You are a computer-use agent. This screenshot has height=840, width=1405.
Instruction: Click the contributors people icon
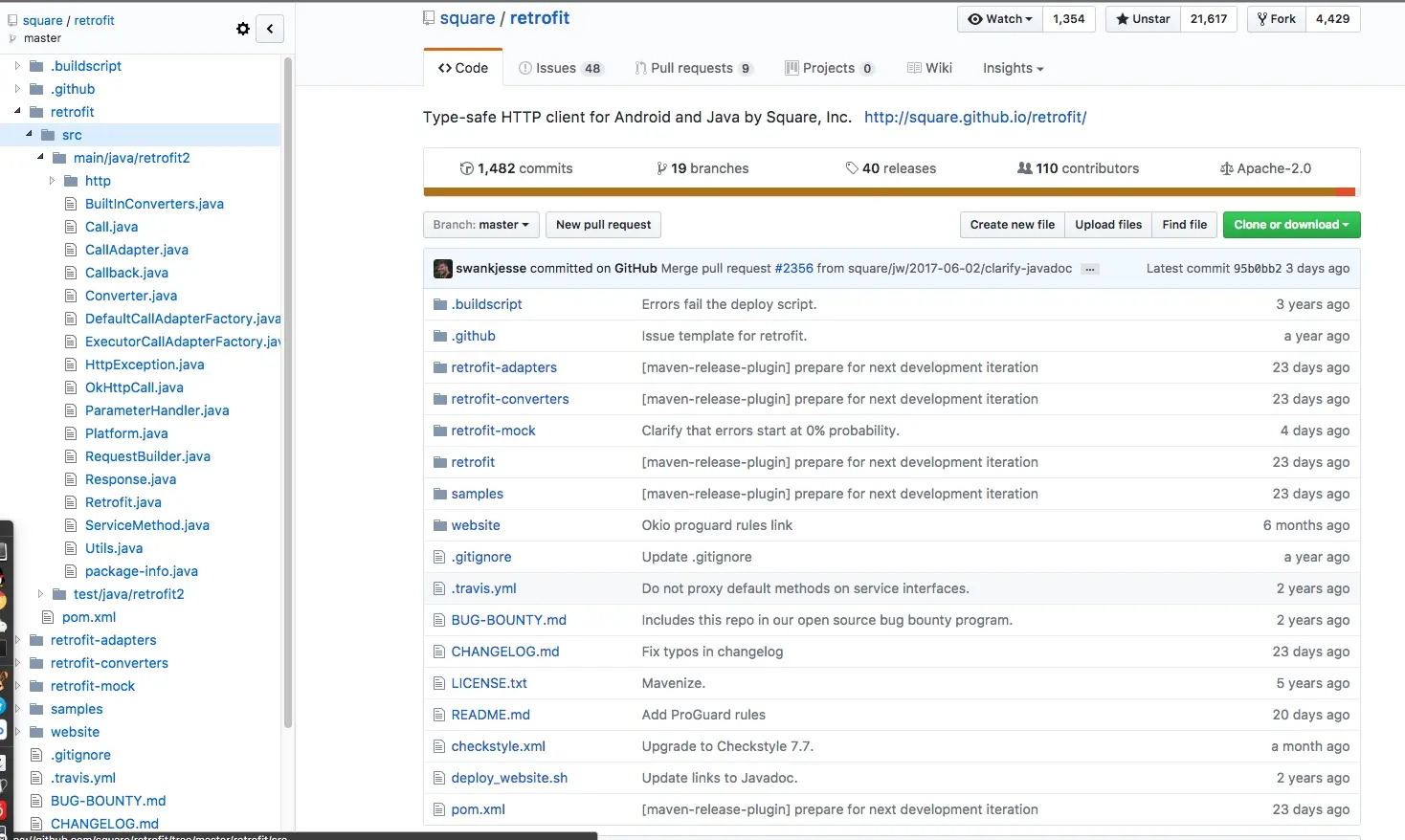point(1025,168)
